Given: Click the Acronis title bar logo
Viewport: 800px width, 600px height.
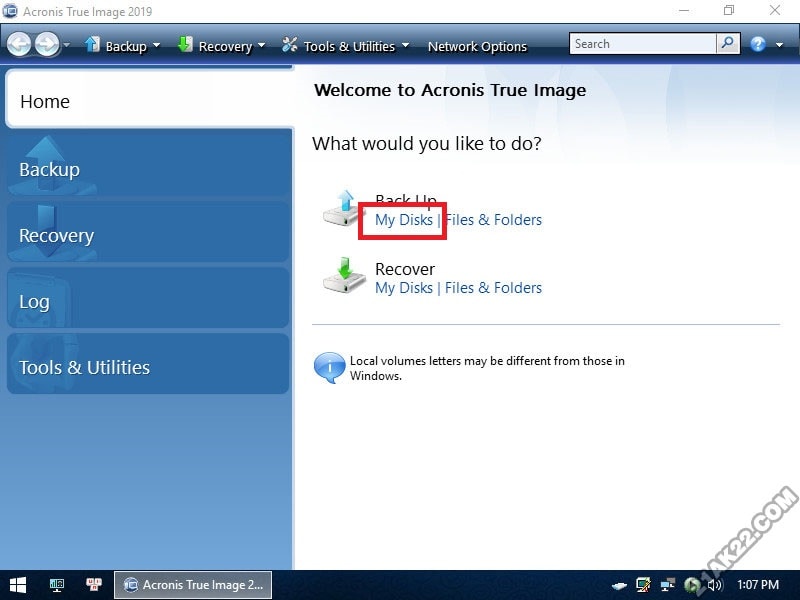Looking at the screenshot, I should coord(10,11).
